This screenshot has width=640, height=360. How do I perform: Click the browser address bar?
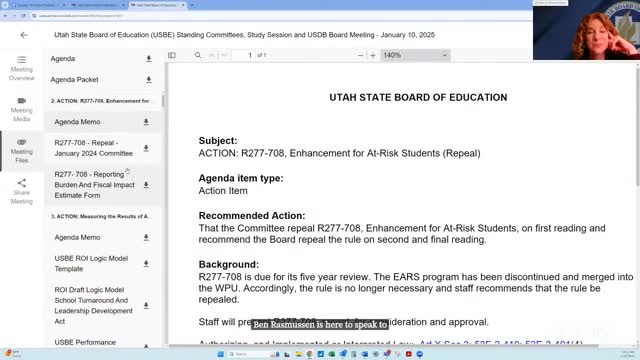click(x=282, y=16)
